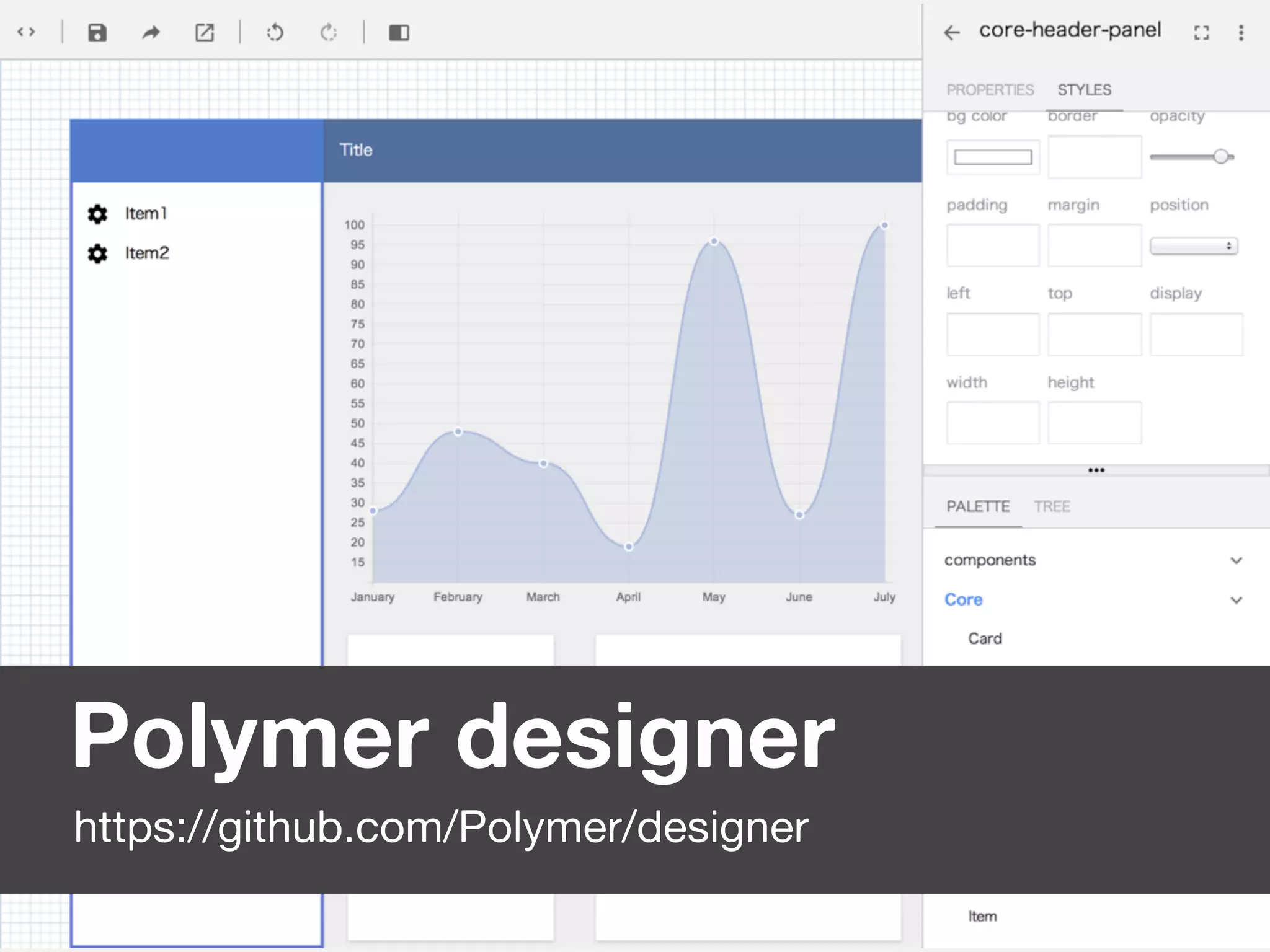The height and width of the screenshot is (952, 1270).
Task: Click the height input field
Action: point(1095,423)
